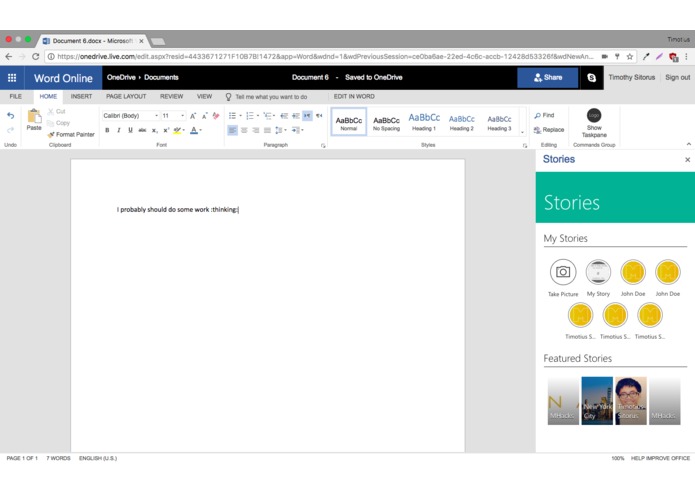Click the Numbering list icon

point(250,116)
